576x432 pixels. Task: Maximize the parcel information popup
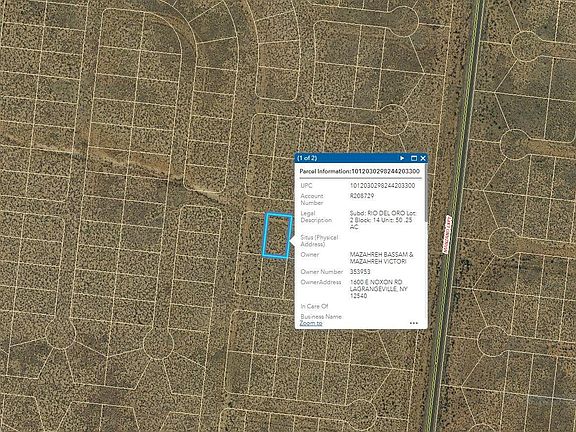[x=414, y=158]
